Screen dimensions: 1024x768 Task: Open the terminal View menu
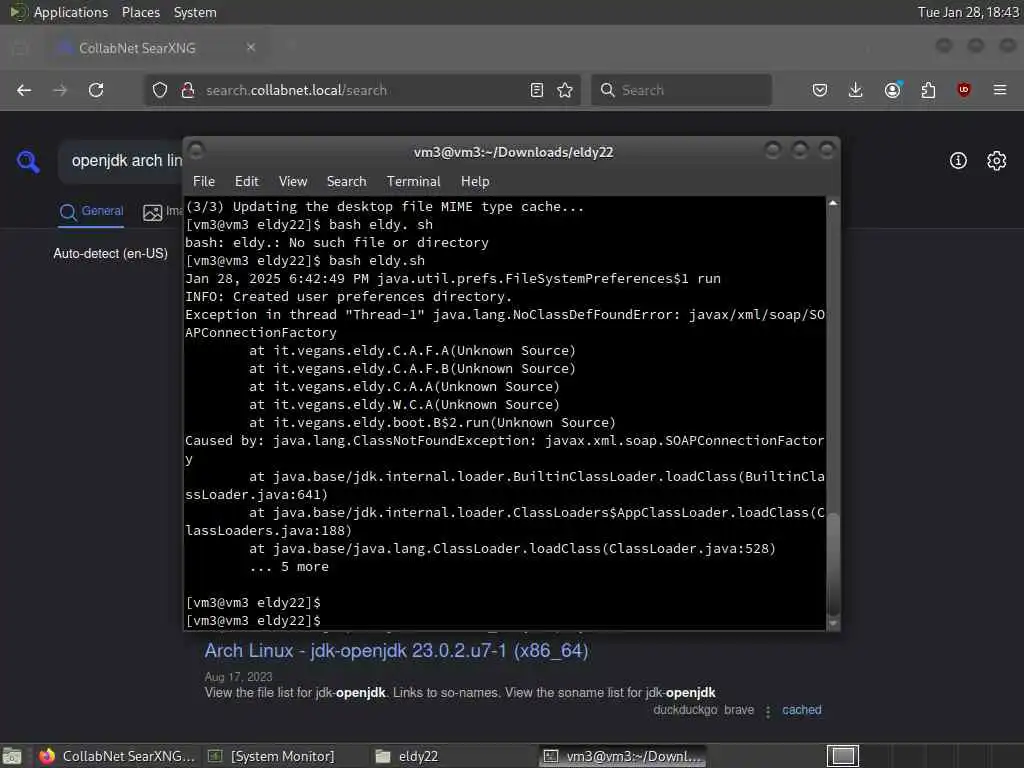pyautogui.click(x=293, y=182)
